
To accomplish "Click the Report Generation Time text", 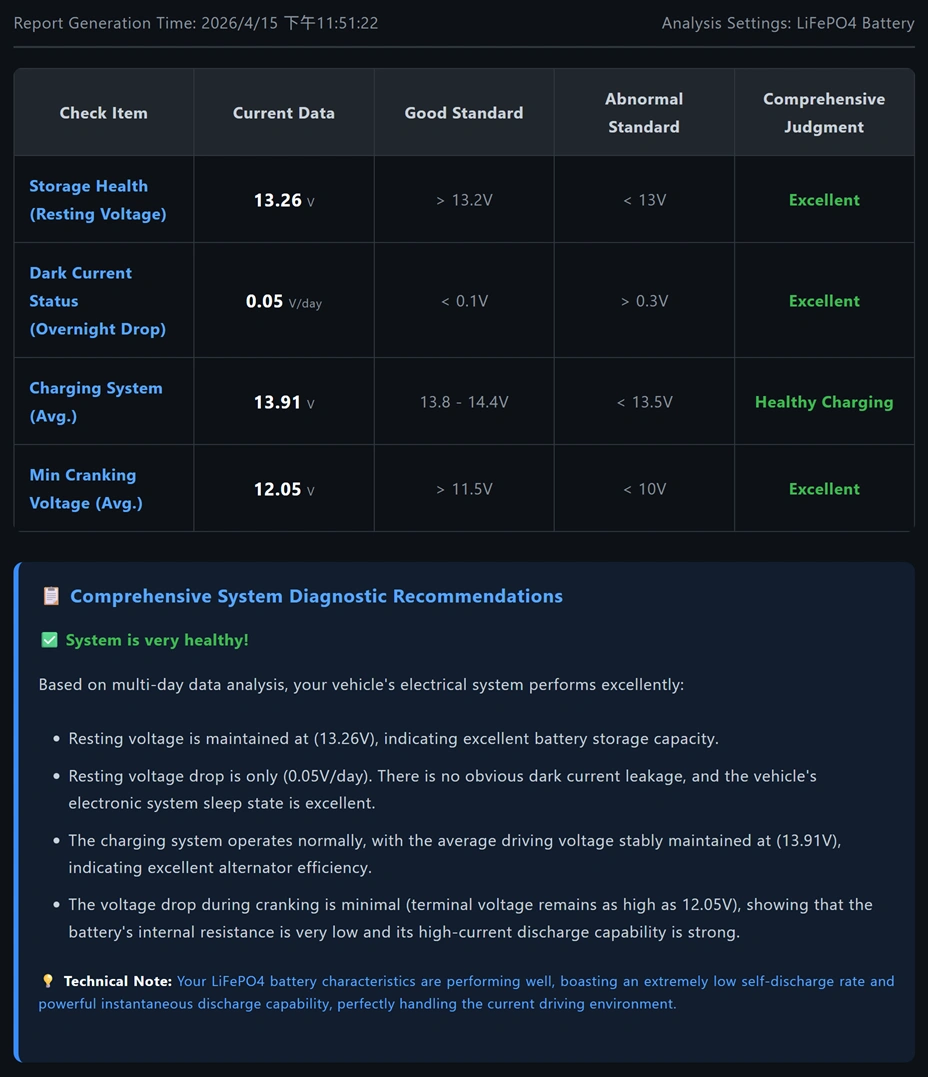I will pyautogui.click(x=196, y=23).
